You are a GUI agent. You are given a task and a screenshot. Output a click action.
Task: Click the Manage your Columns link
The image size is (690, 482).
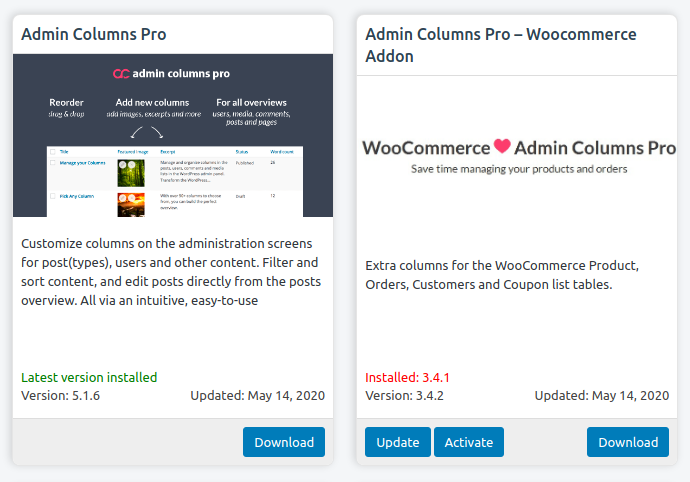[82, 162]
